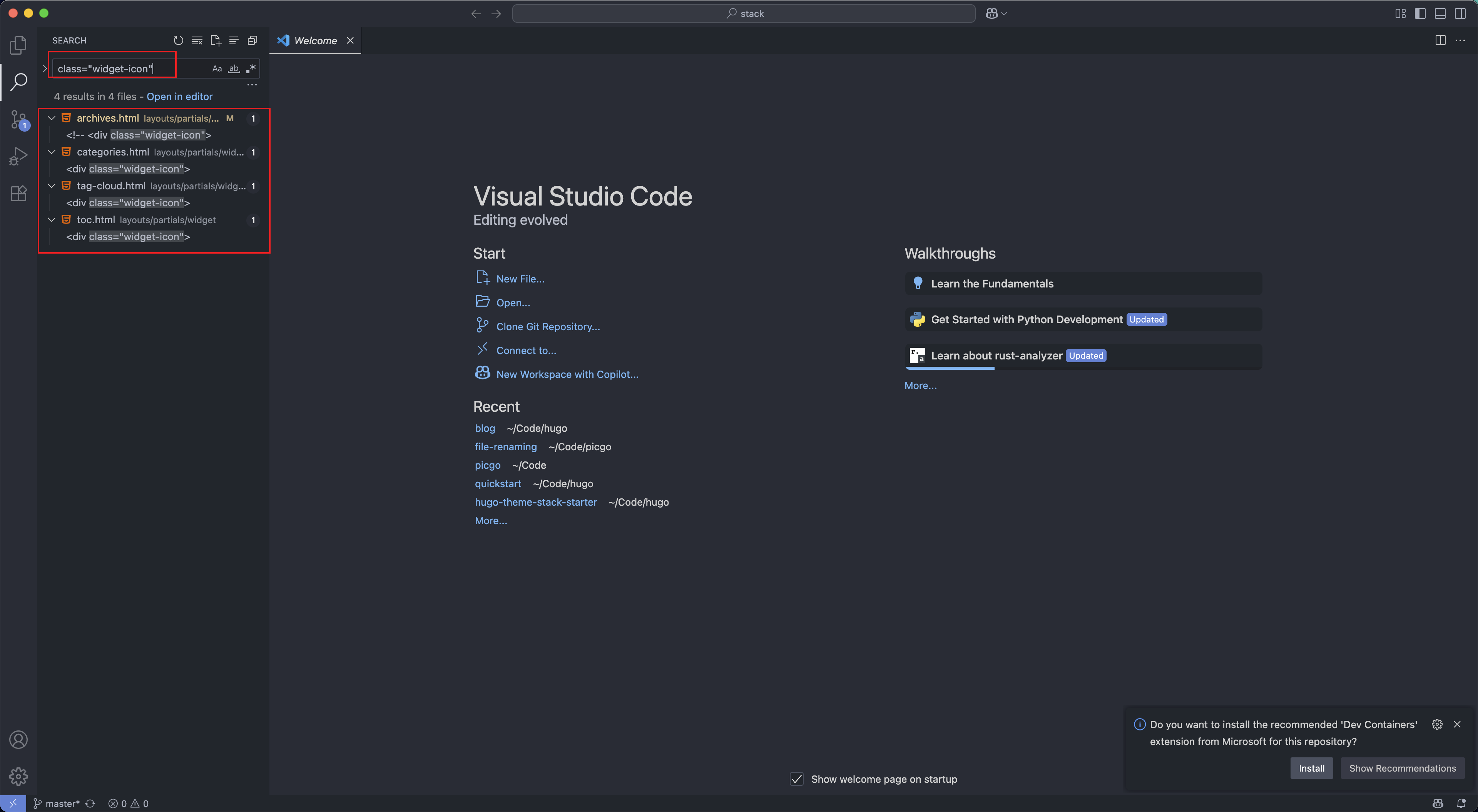Open recent folder hugo-theme-stack-starter

pyautogui.click(x=535, y=502)
